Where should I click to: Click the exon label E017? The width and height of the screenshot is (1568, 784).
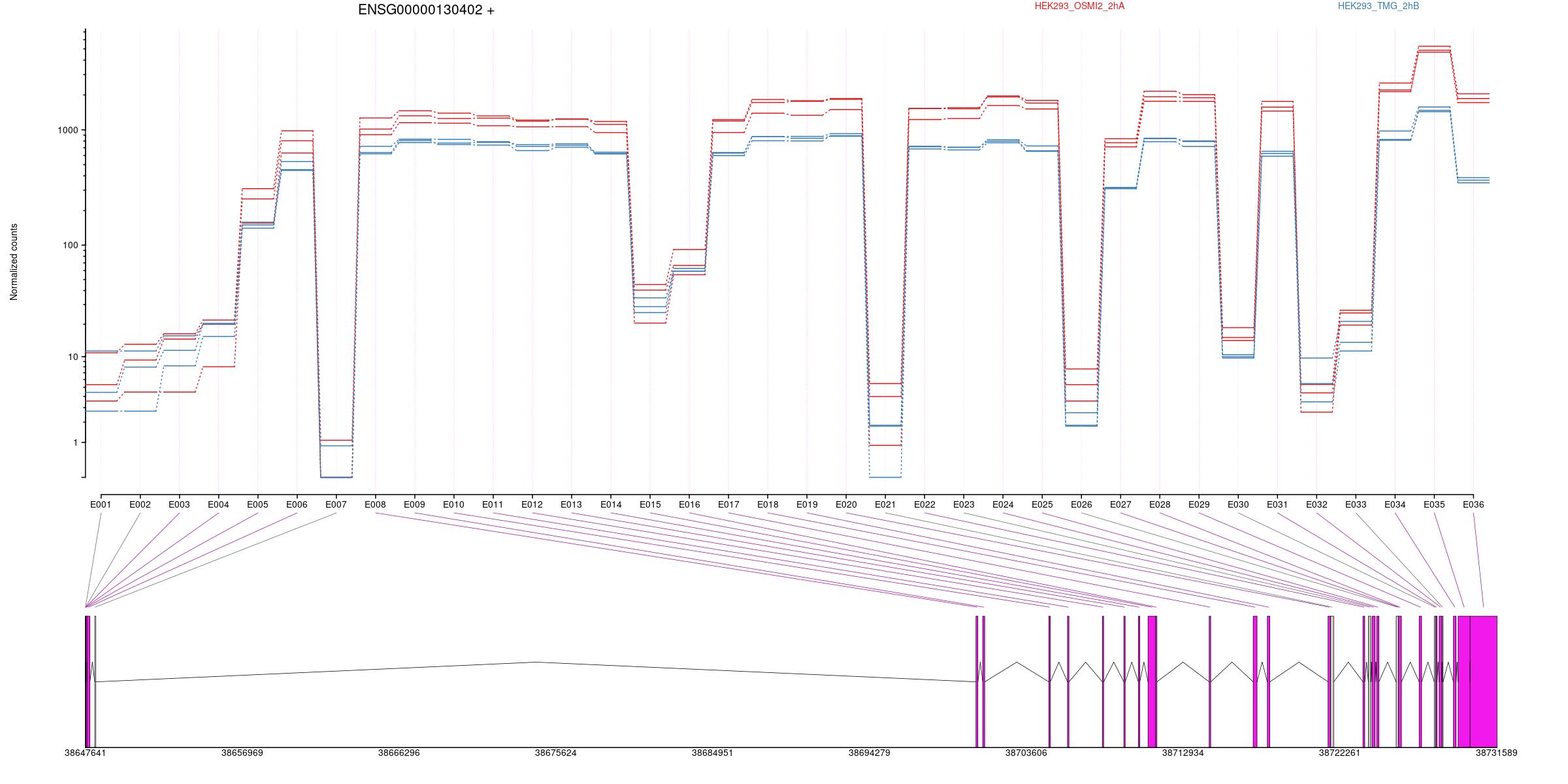[x=728, y=504]
